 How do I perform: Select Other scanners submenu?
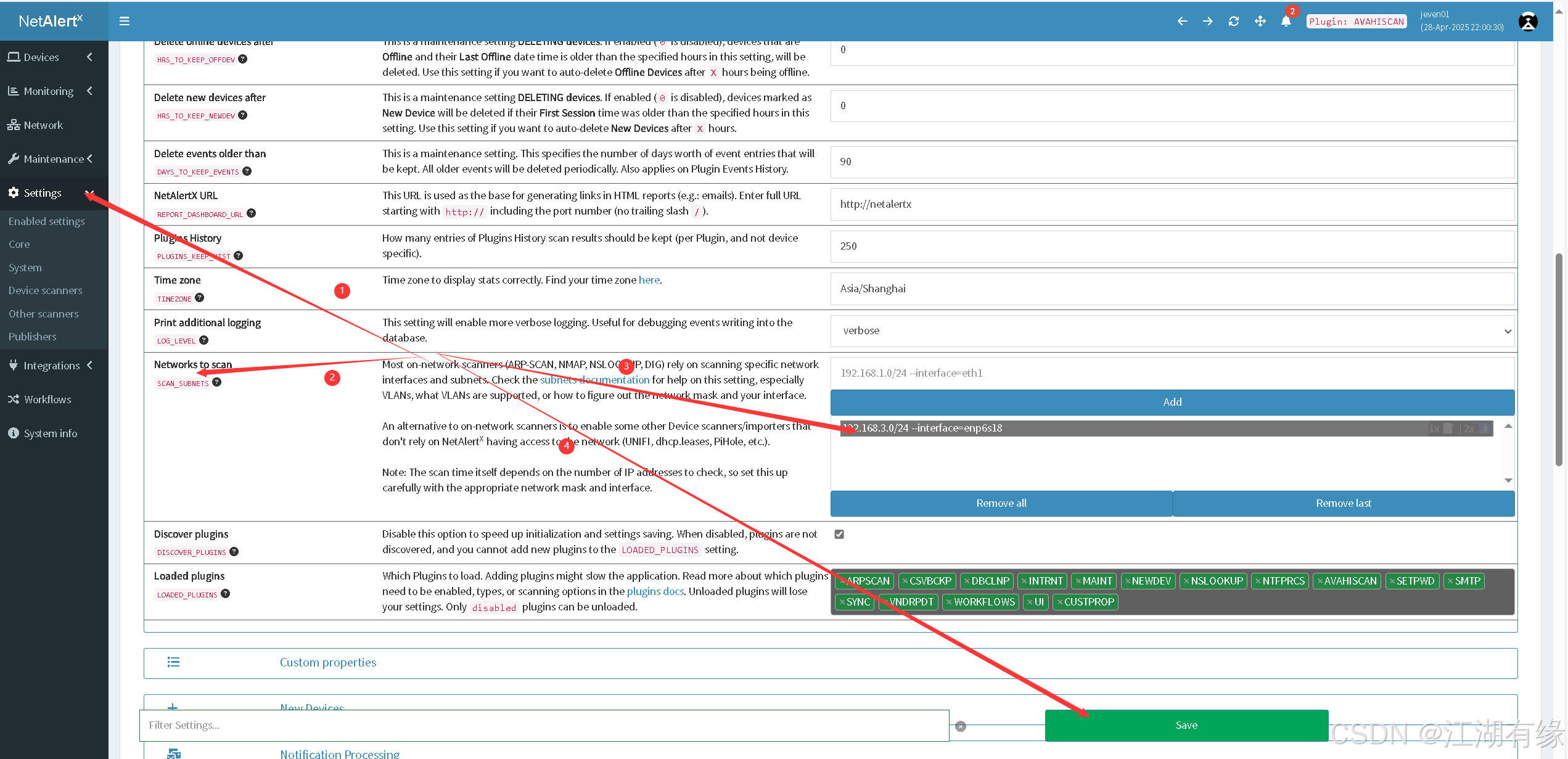tap(44, 314)
